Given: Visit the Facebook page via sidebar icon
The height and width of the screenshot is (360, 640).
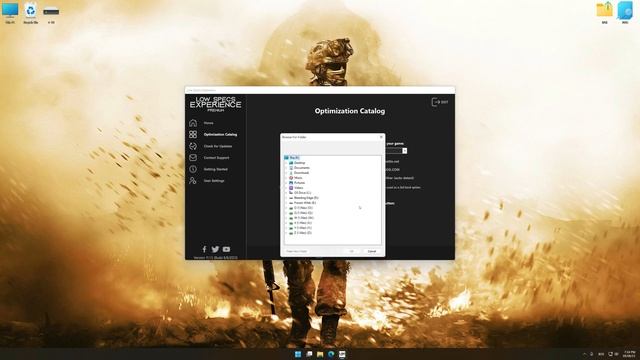Looking at the screenshot, I should [x=204, y=249].
